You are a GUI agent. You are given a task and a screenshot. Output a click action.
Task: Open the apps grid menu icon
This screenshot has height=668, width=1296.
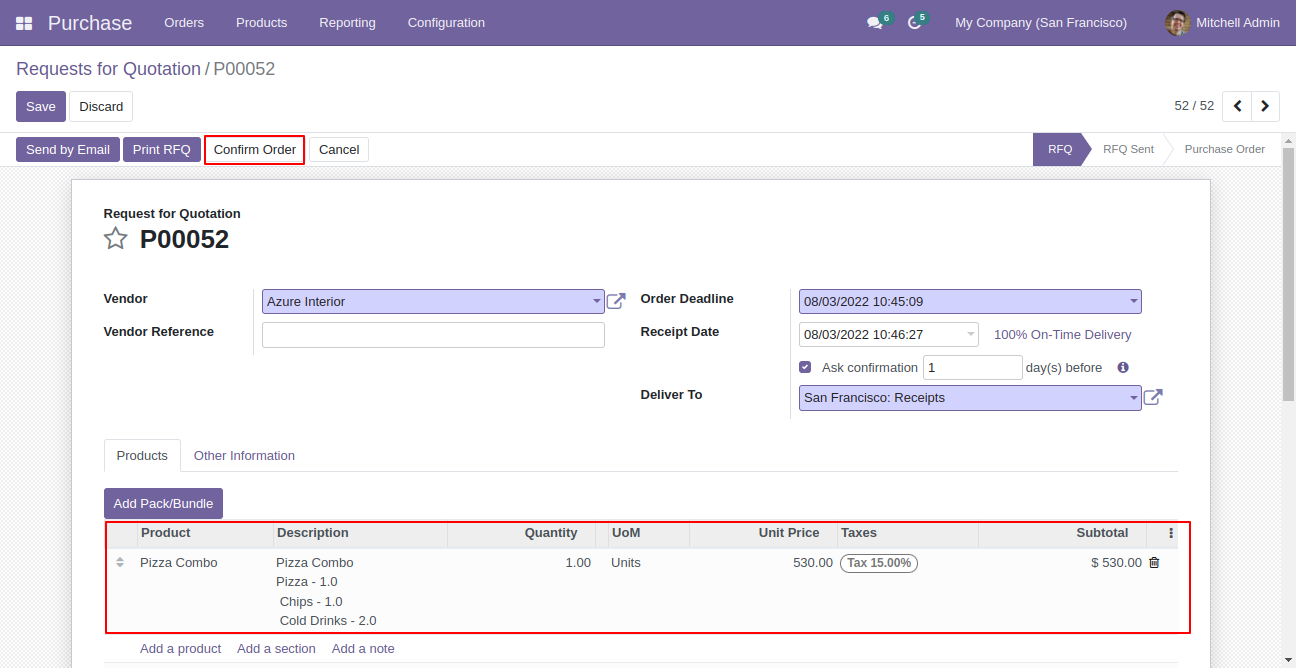(x=24, y=23)
